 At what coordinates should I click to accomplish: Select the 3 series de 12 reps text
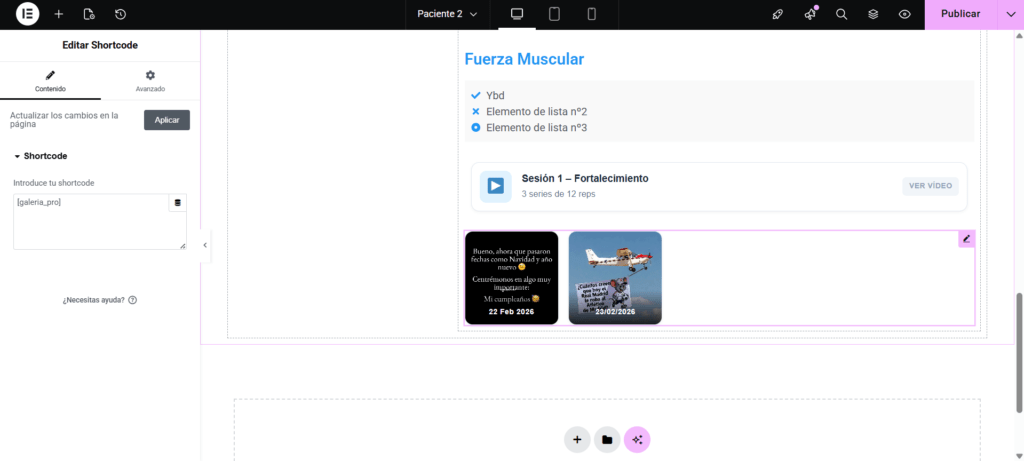(558, 194)
